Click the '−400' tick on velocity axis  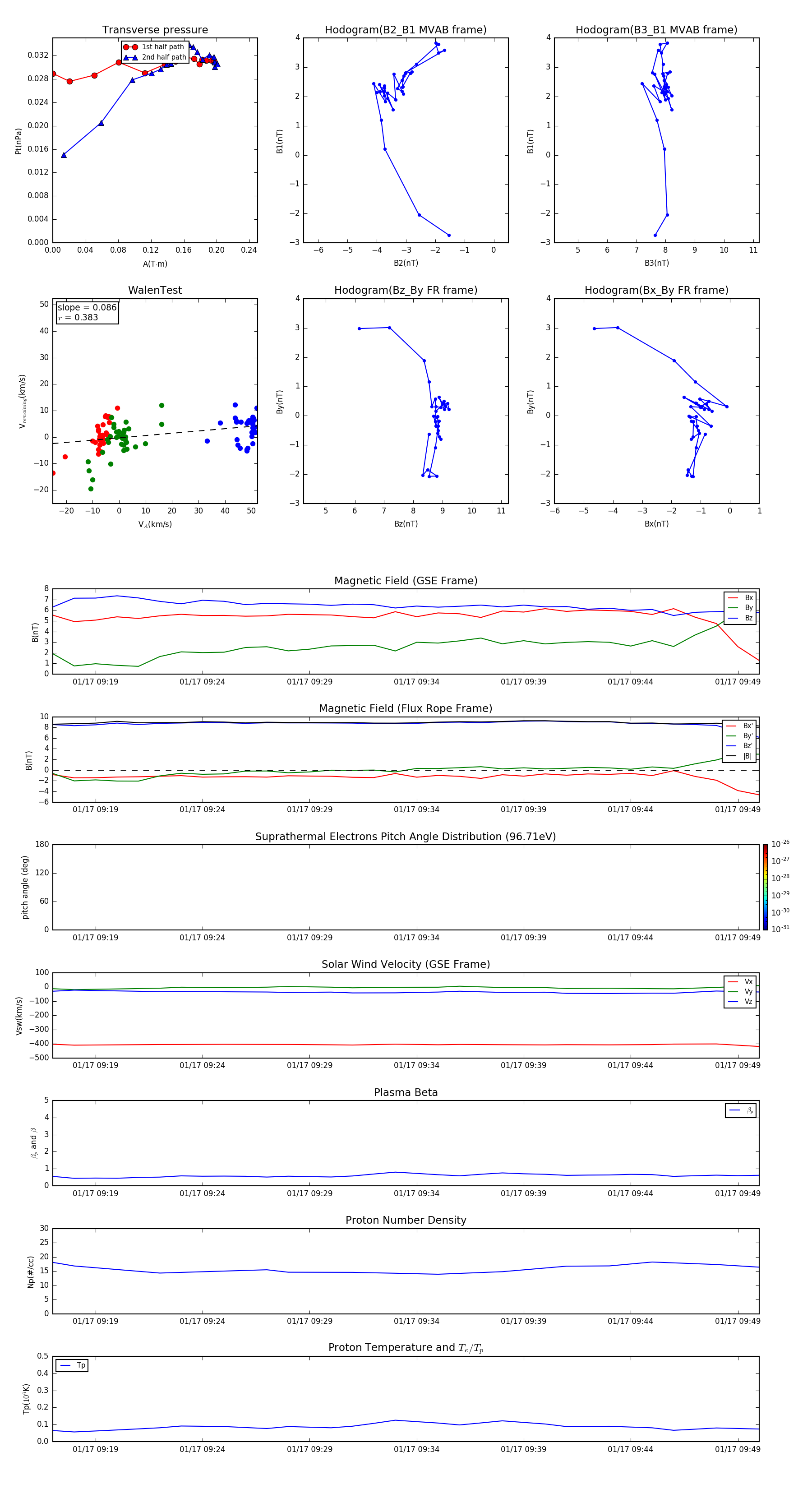38,1044
